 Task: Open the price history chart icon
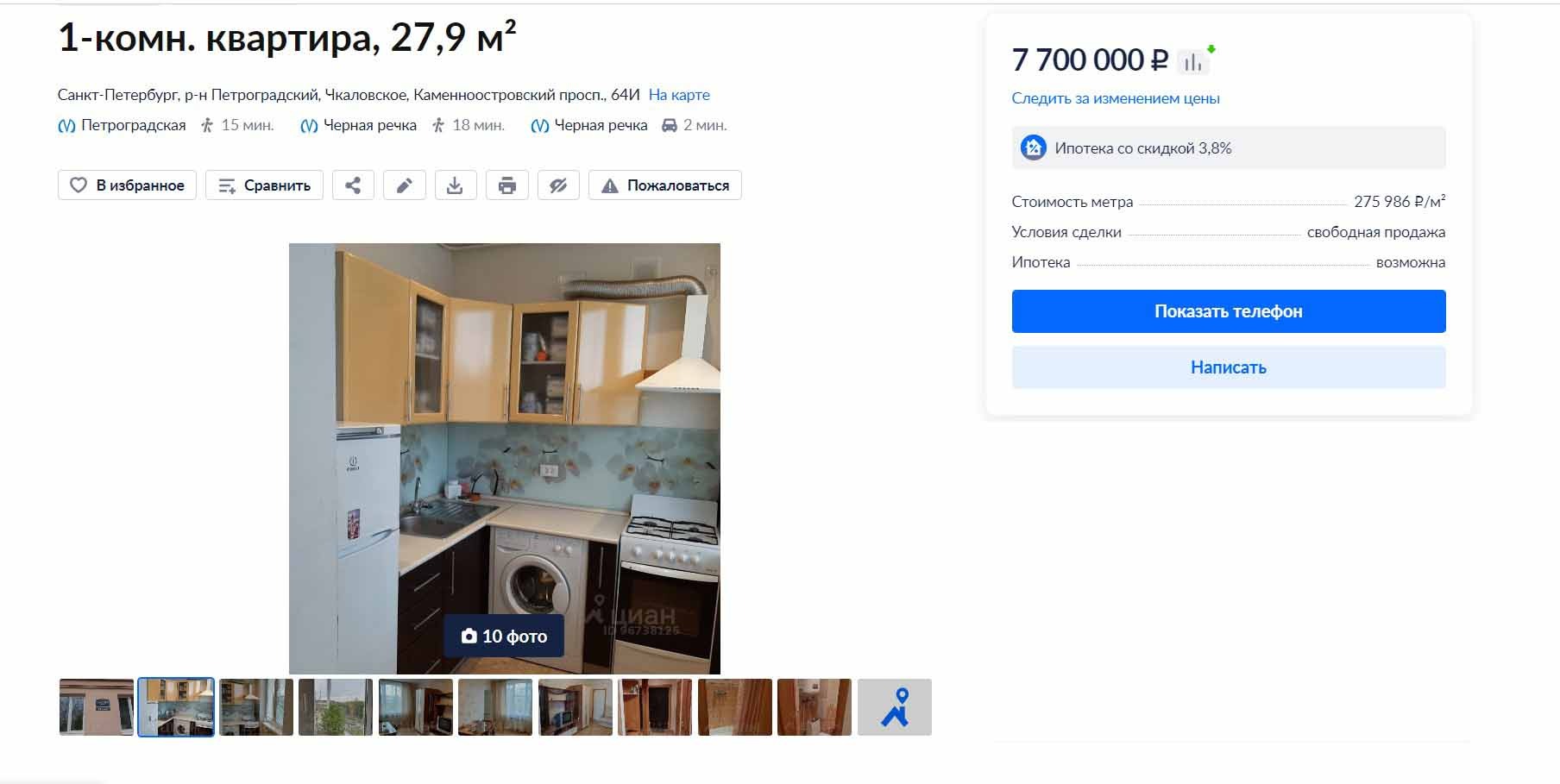[x=1193, y=61]
